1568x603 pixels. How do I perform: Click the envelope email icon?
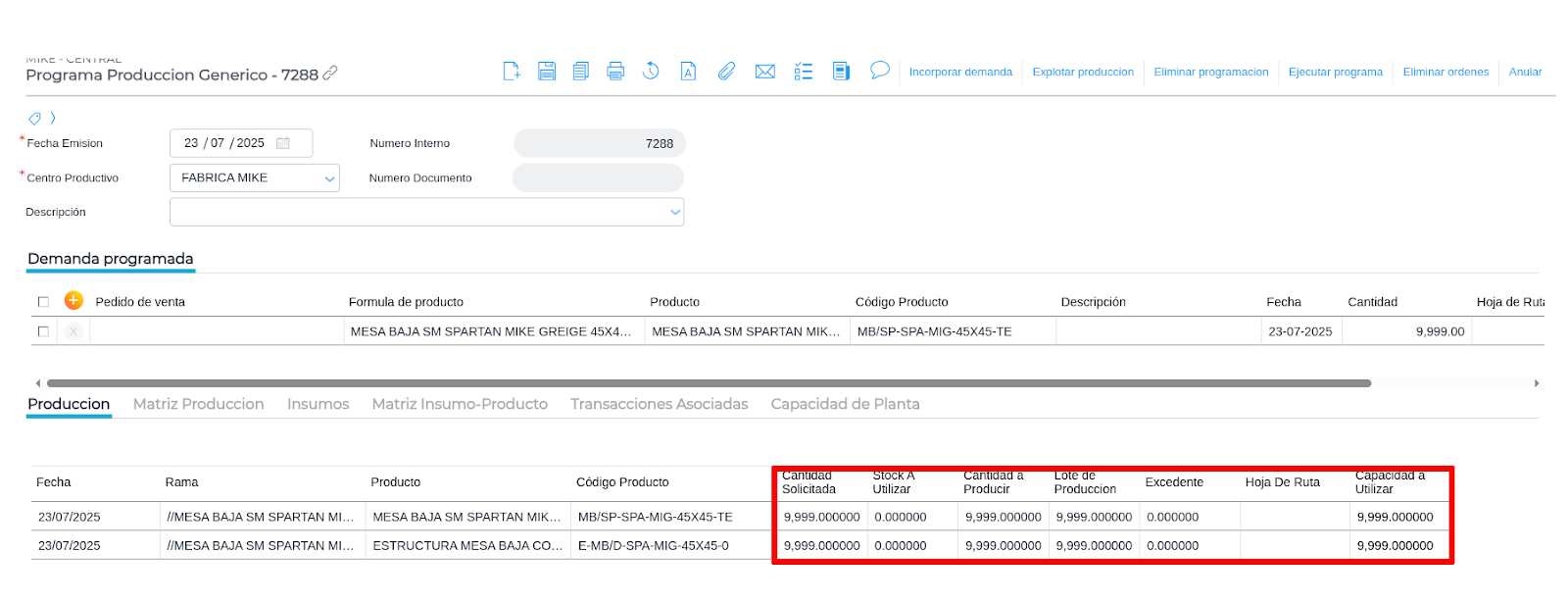pos(765,72)
